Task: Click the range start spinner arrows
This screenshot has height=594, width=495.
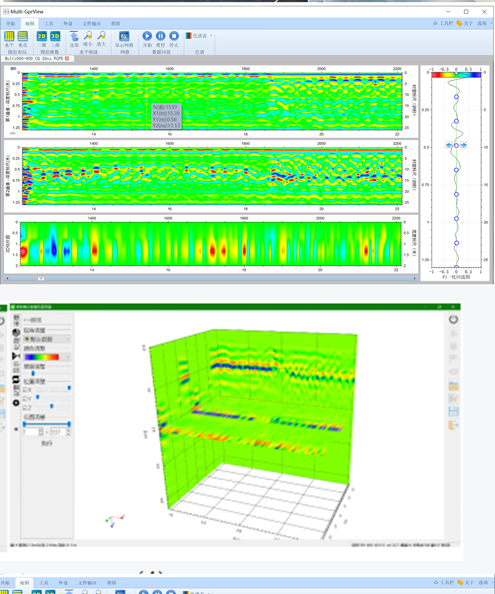Action: [41, 432]
